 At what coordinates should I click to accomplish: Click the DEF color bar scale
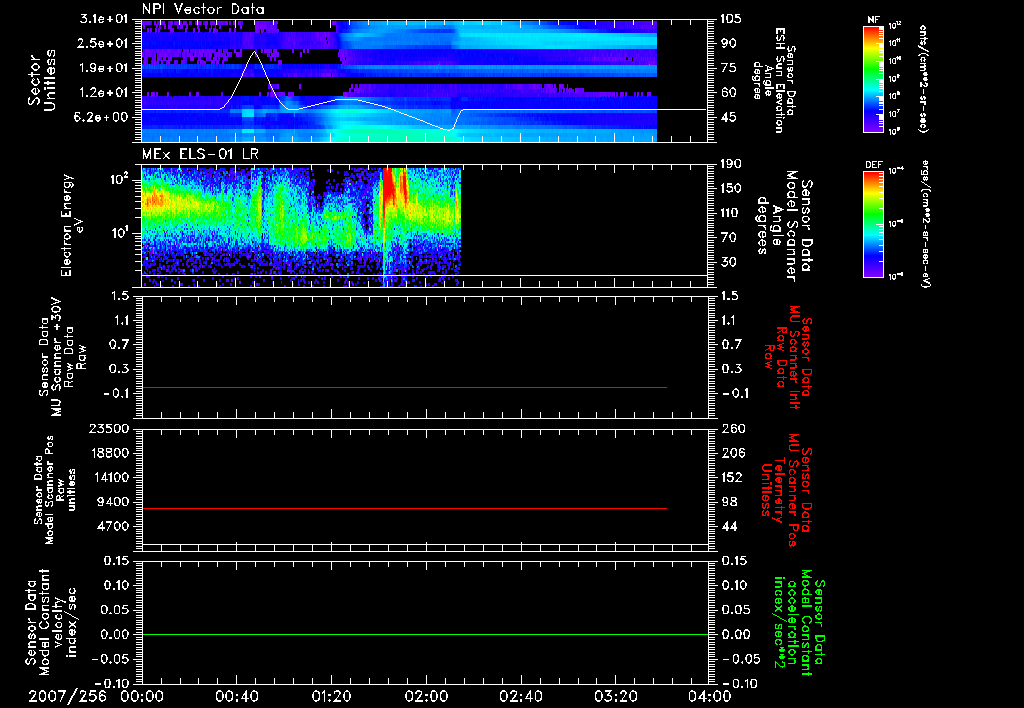click(873, 224)
